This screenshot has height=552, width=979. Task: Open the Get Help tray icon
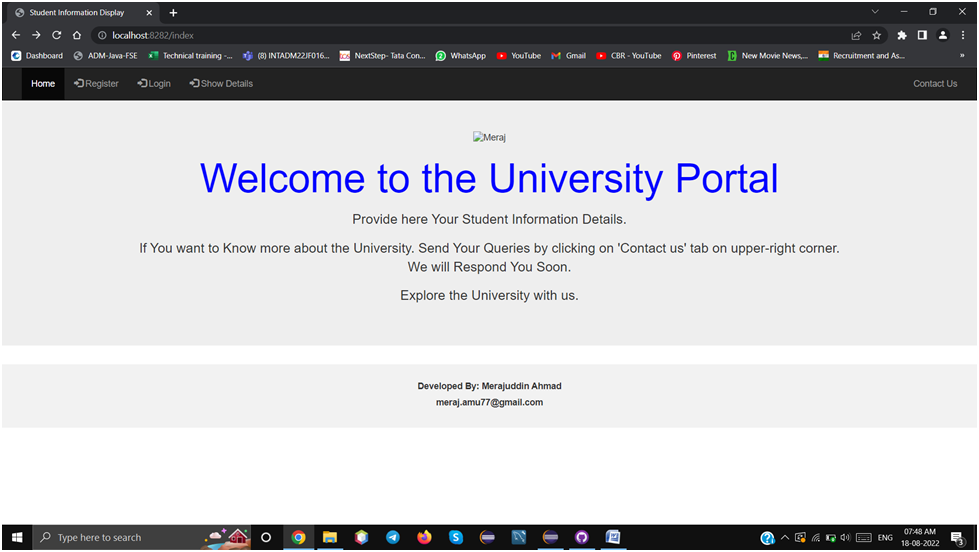click(767, 538)
